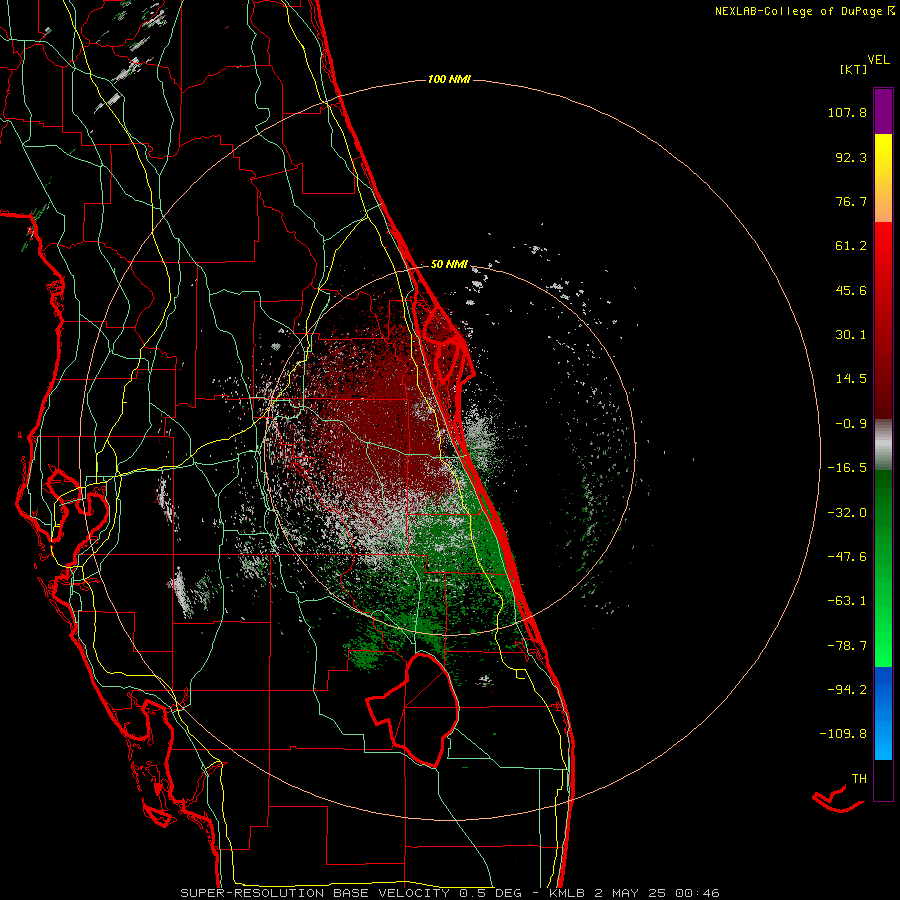Screen dimensions: 900x900
Task: Select the -32.0 scale value
Action: click(x=847, y=513)
